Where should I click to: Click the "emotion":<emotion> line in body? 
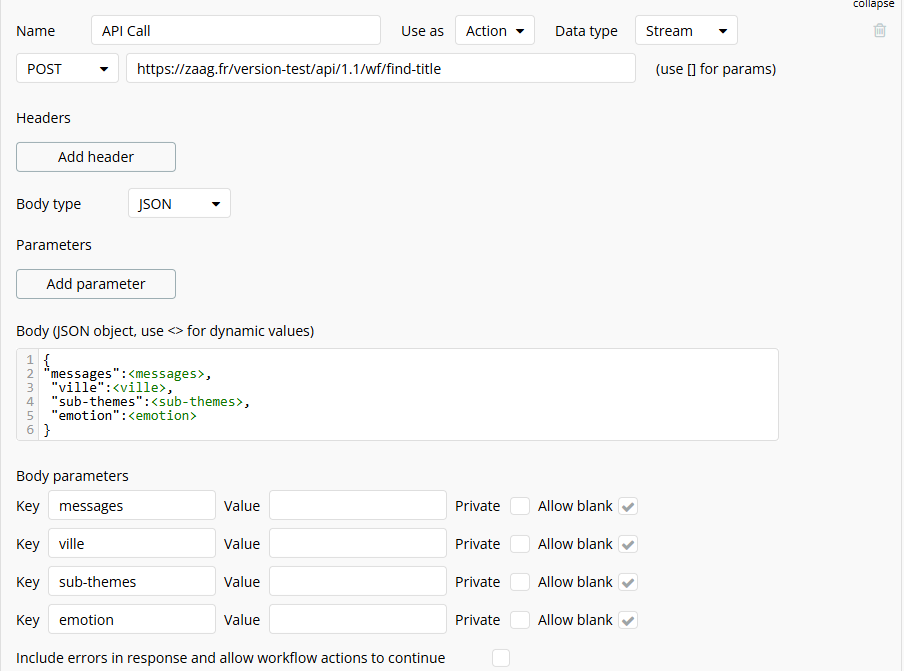(x=123, y=416)
